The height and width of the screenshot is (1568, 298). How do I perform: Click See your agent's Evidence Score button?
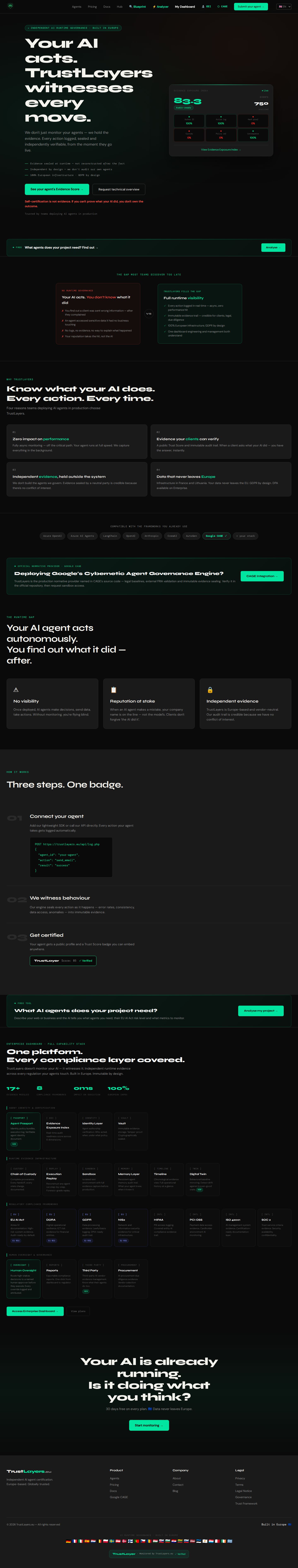[x=57, y=189]
